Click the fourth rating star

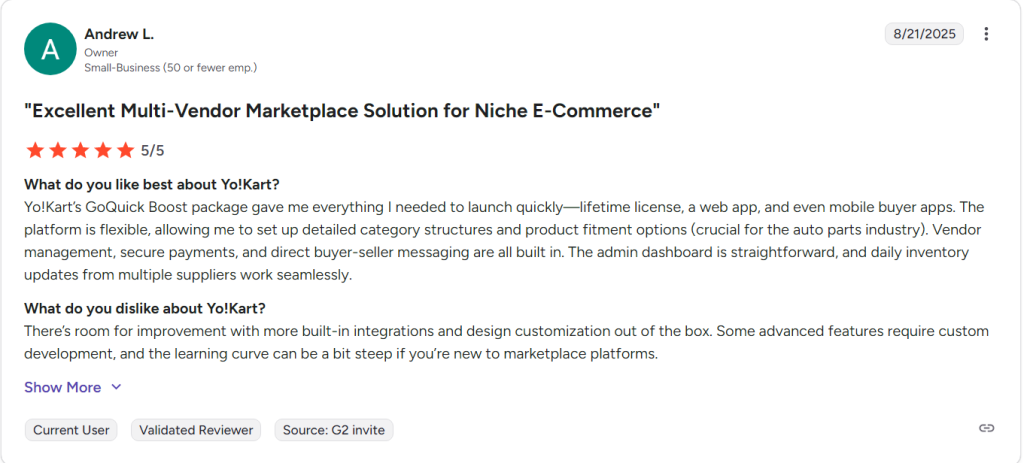click(x=102, y=150)
